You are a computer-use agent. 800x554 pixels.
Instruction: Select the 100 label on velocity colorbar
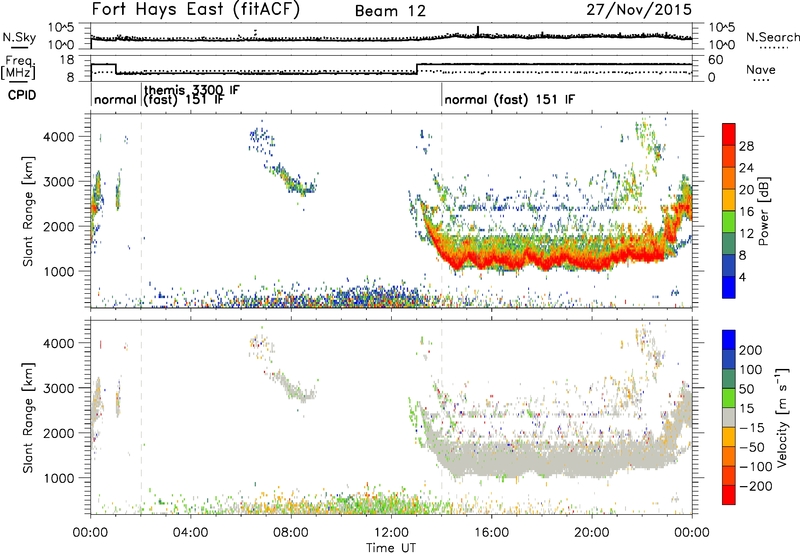pos(751,370)
